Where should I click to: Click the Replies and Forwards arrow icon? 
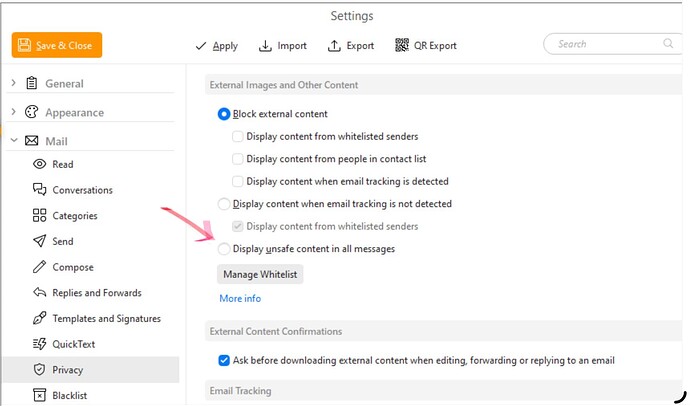[39, 292]
